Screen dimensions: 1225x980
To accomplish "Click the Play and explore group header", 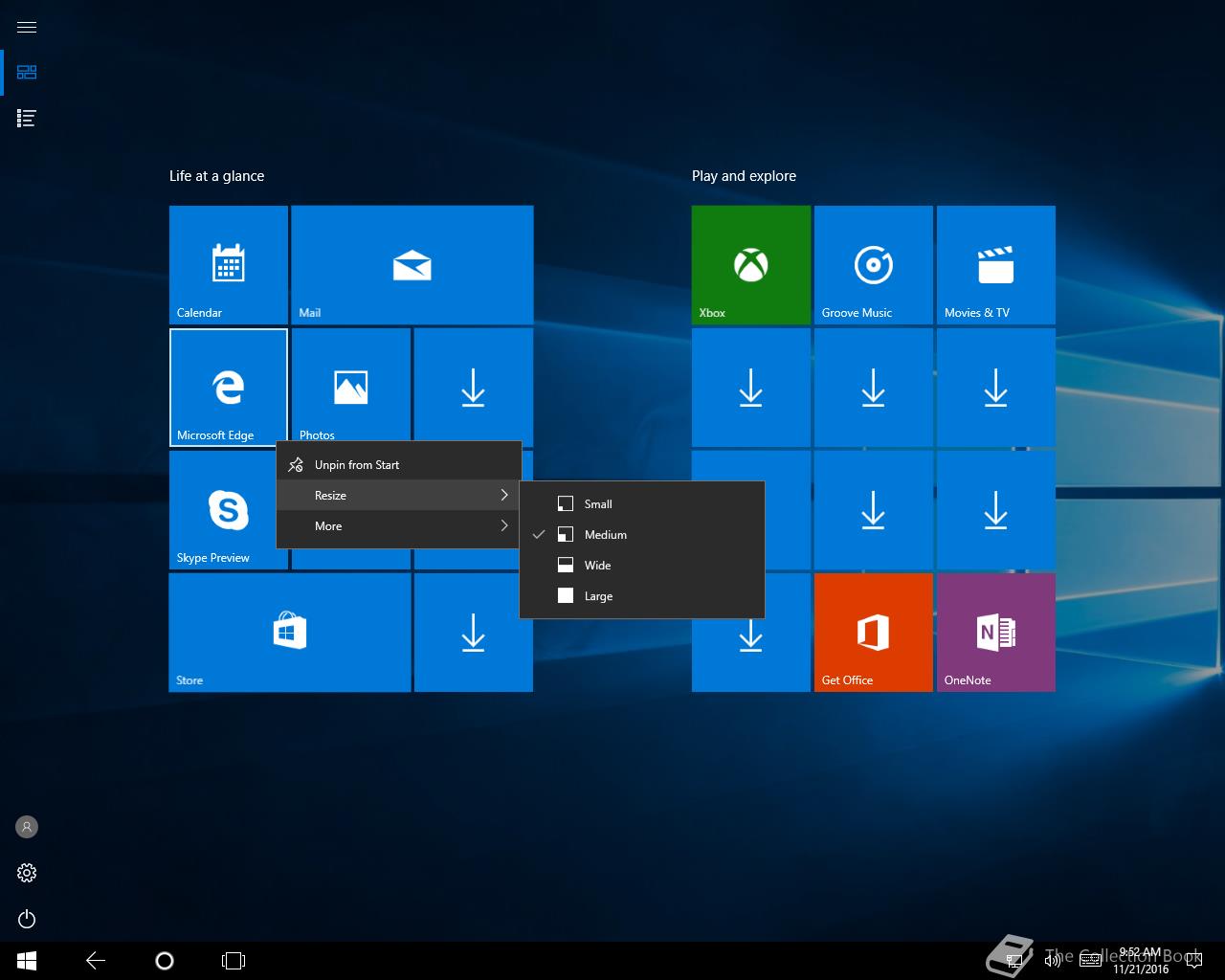I will point(744,176).
